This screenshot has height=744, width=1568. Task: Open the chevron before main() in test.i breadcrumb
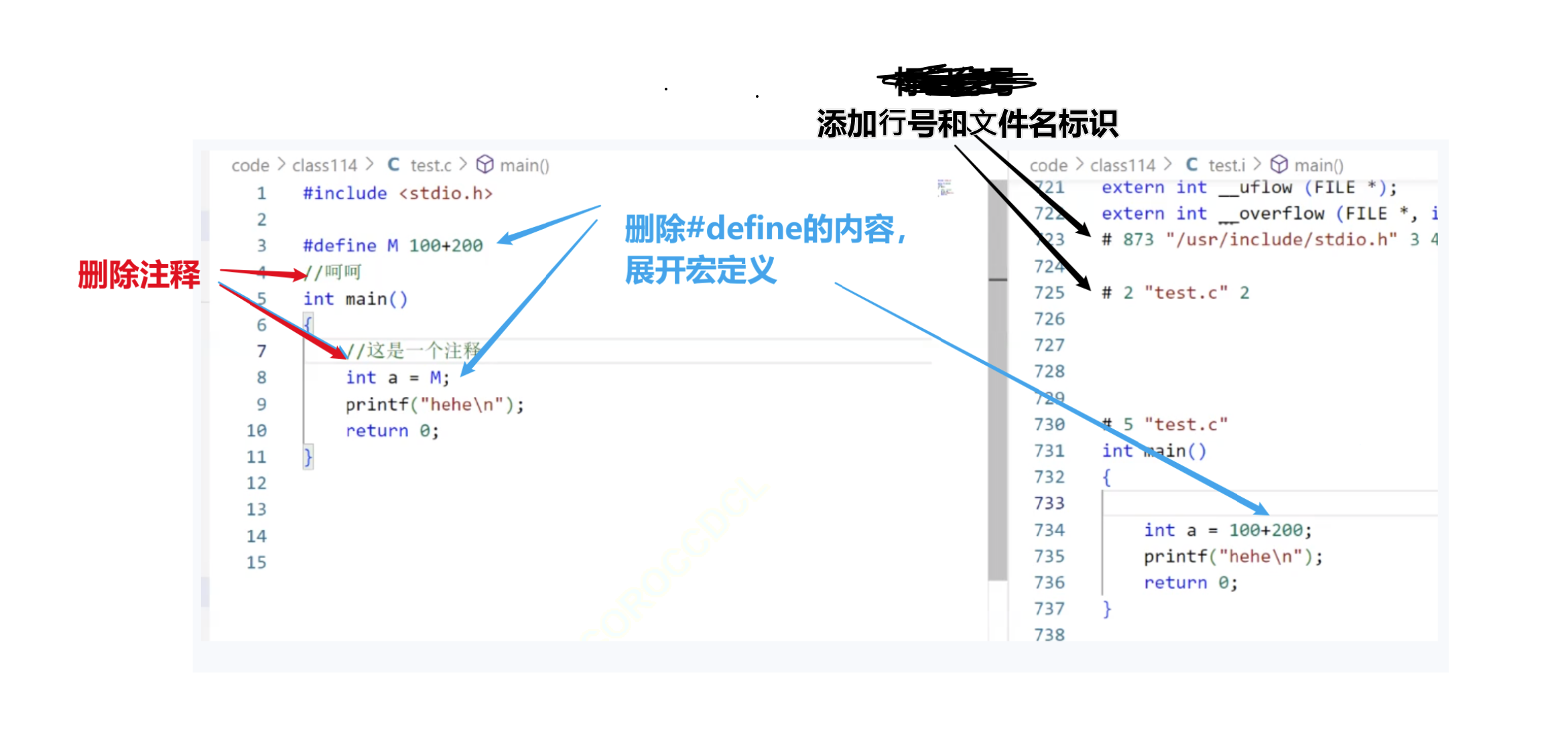(x=1258, y=165)
